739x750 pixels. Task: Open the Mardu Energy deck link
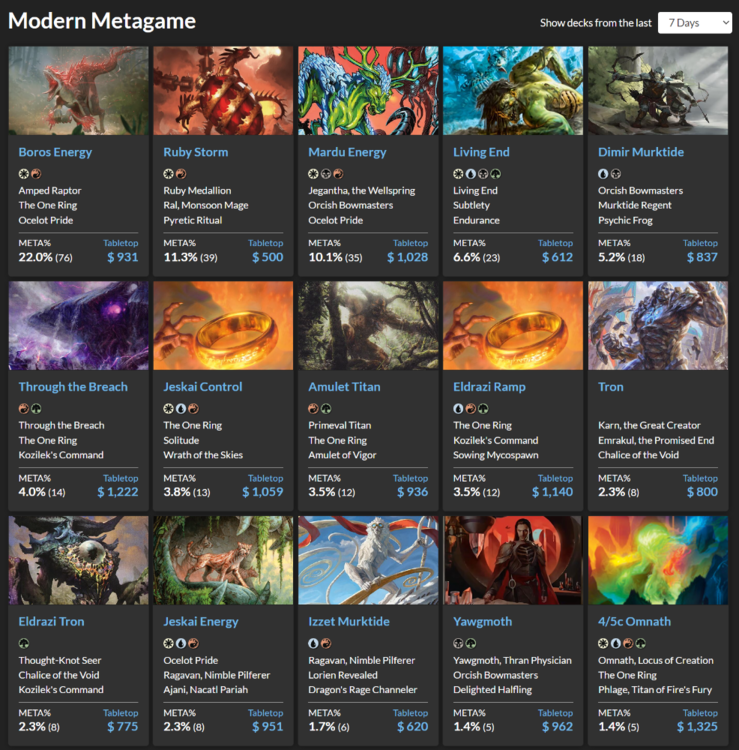(346, 152)
